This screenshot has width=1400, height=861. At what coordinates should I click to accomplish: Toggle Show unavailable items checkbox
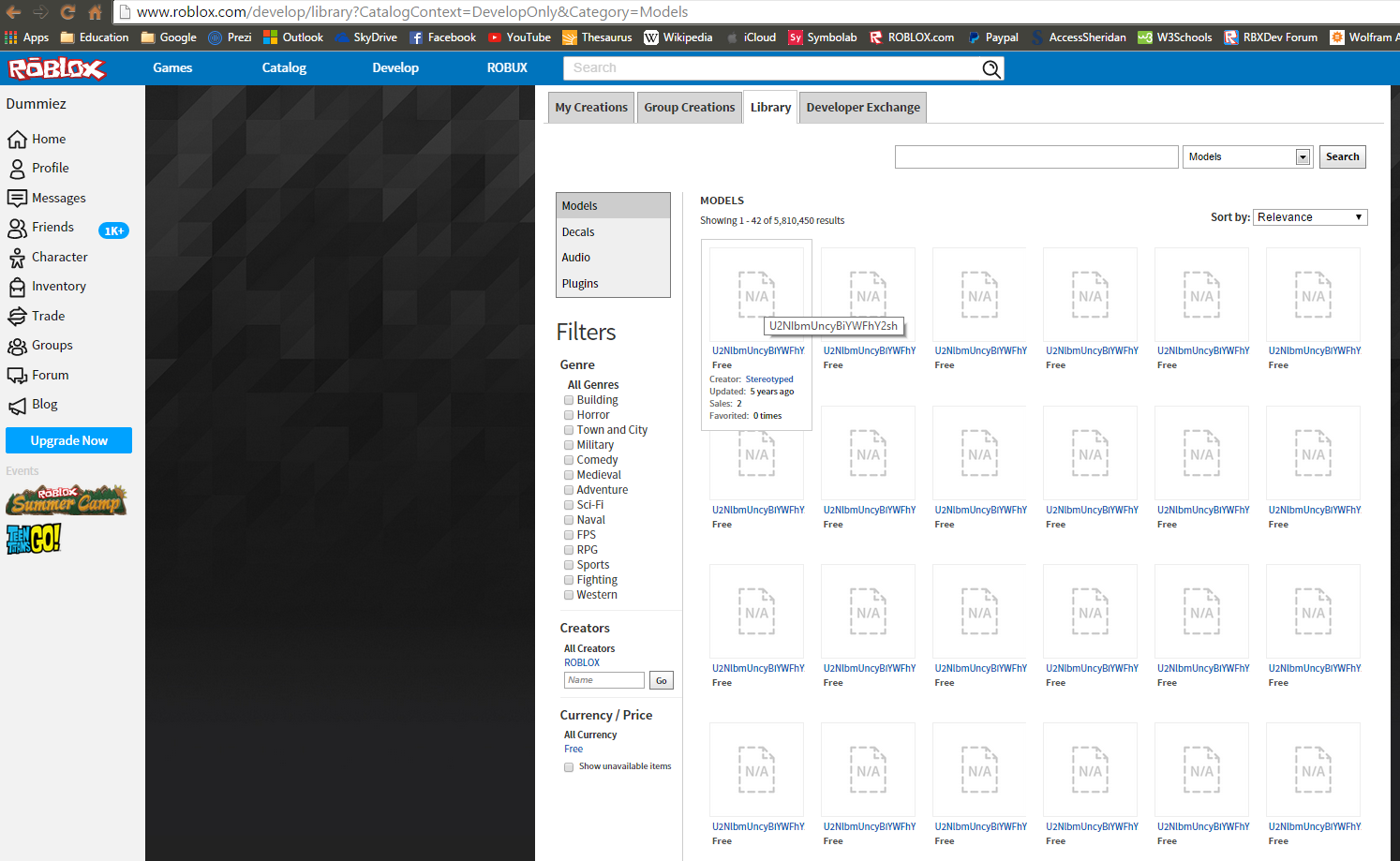(569, 767)
